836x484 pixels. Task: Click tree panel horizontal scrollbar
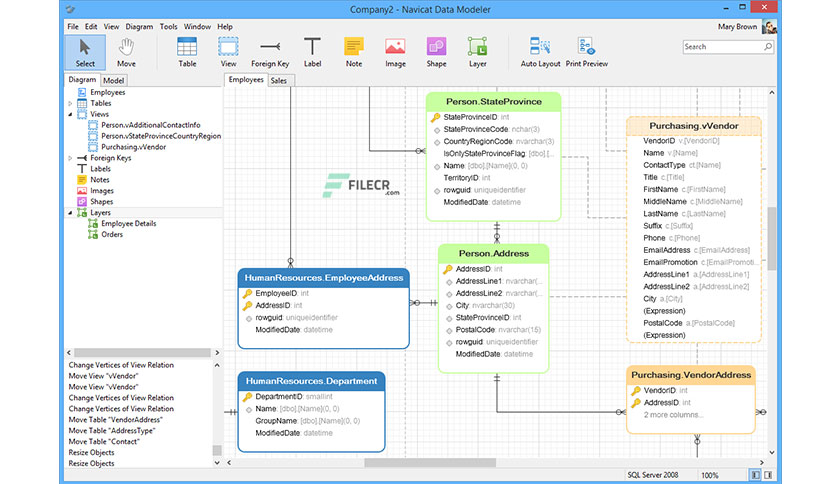click(142, 353)
